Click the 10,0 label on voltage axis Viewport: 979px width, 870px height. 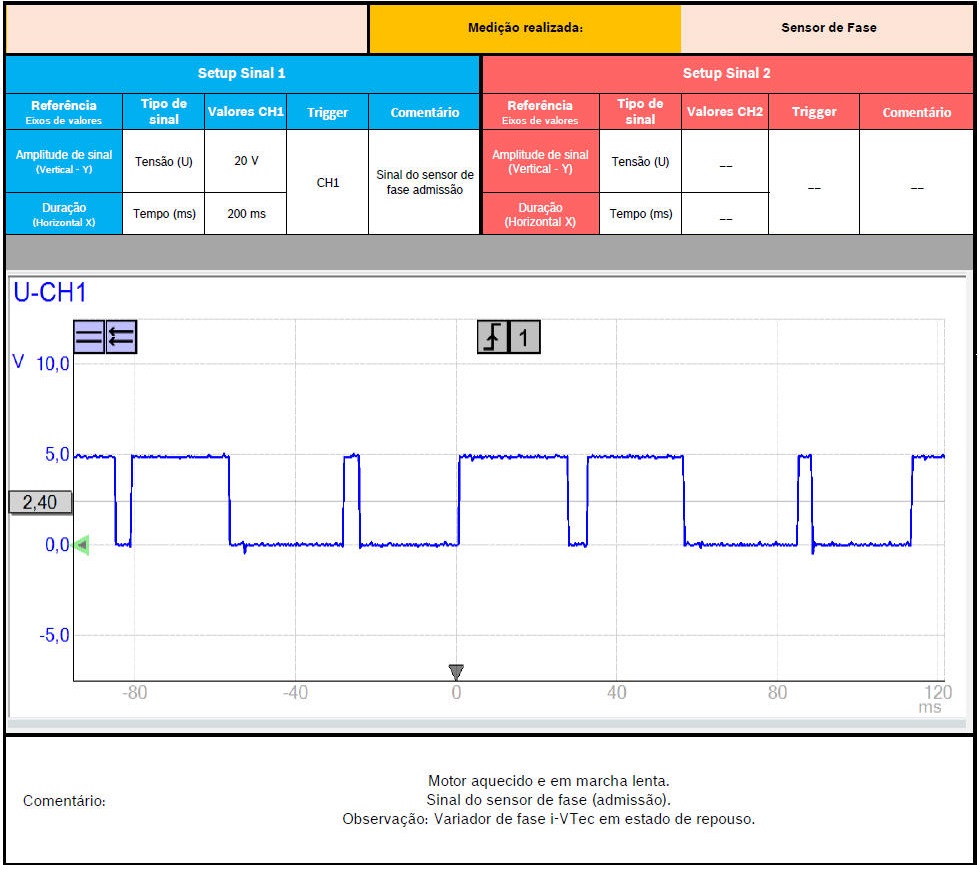pos(53,364)
